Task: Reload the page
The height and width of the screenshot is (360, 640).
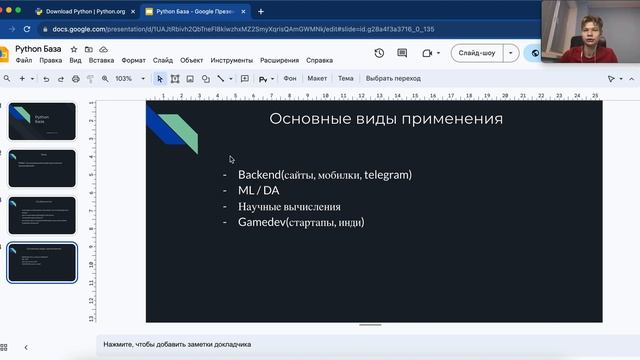Action: coord(27,29)
